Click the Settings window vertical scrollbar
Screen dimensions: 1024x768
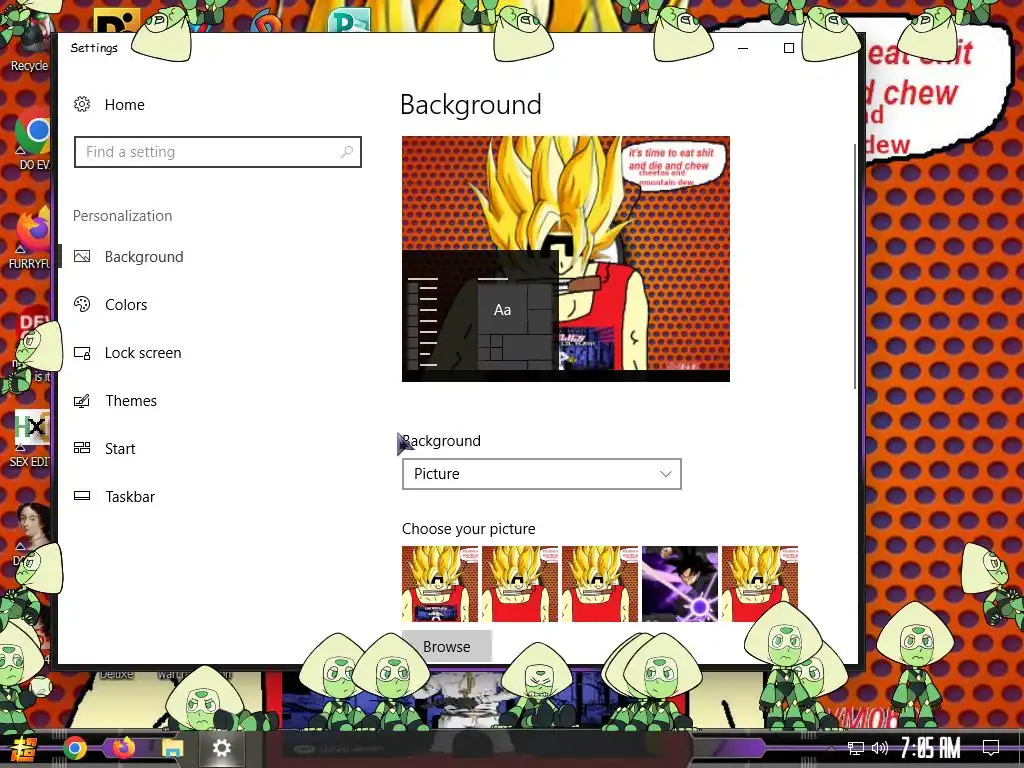(855, 266)
